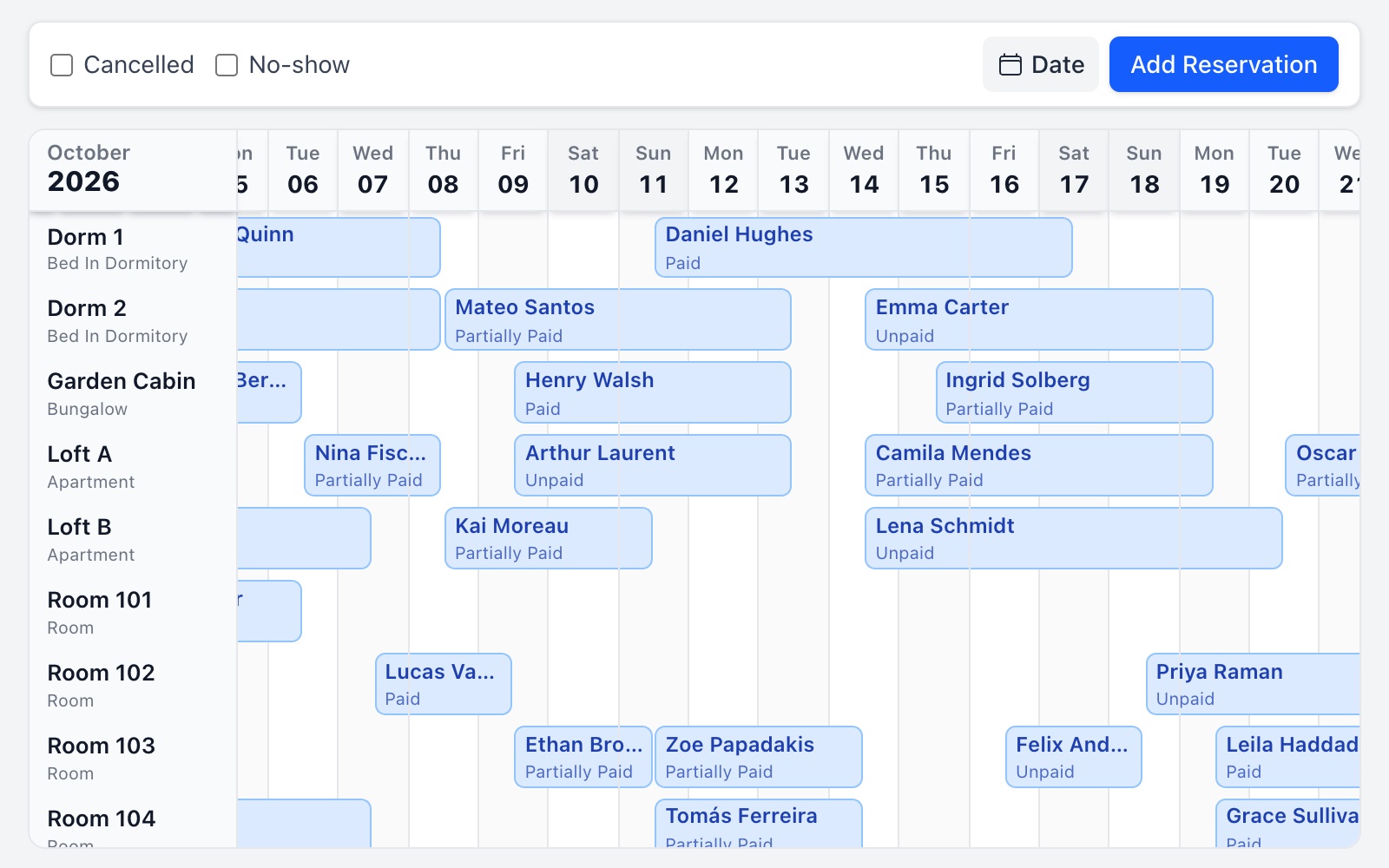Click the Mon 12 date header
Screen dimensions: 1389x868
point(723,170)
